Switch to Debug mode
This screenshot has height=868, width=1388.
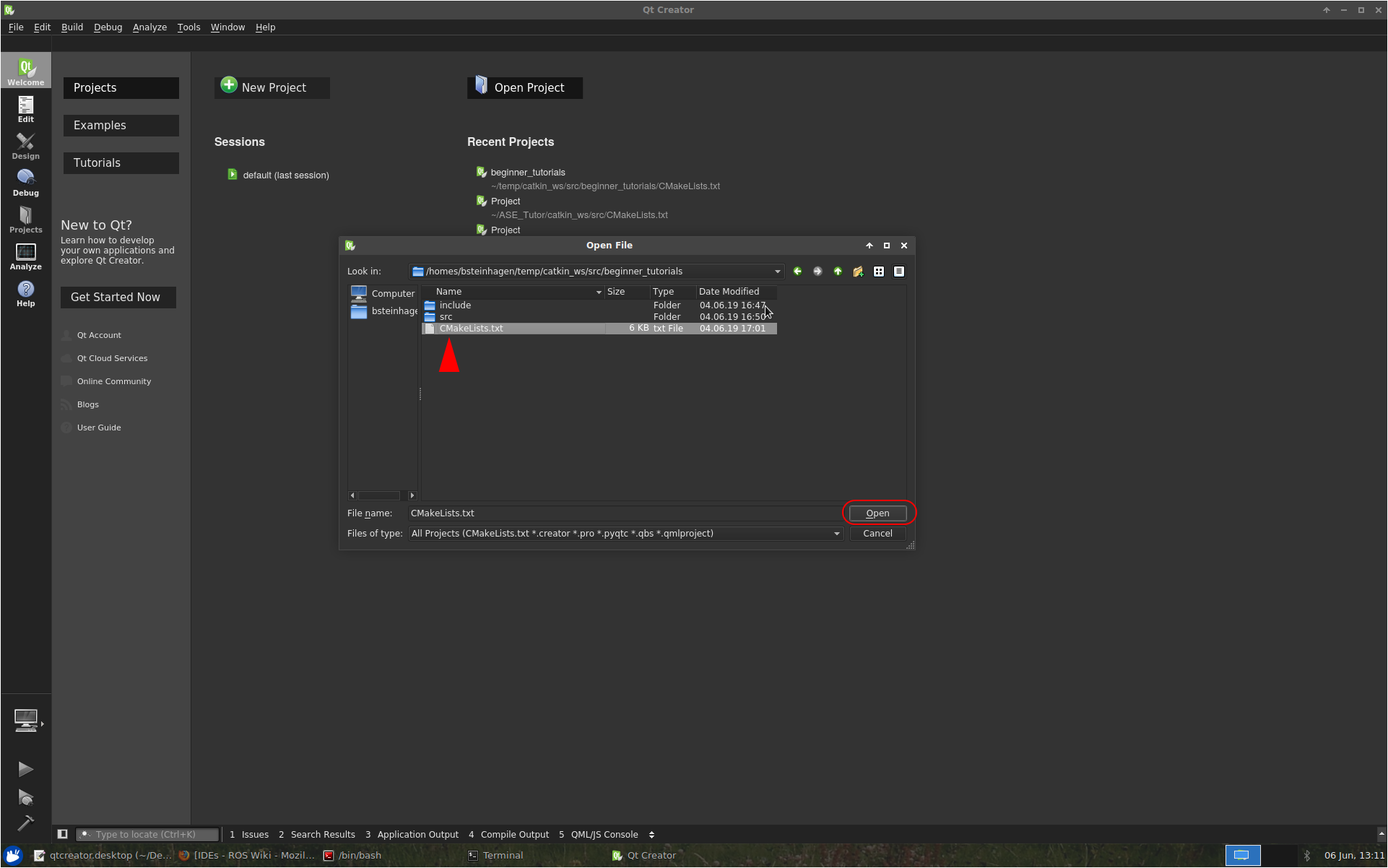26,183
